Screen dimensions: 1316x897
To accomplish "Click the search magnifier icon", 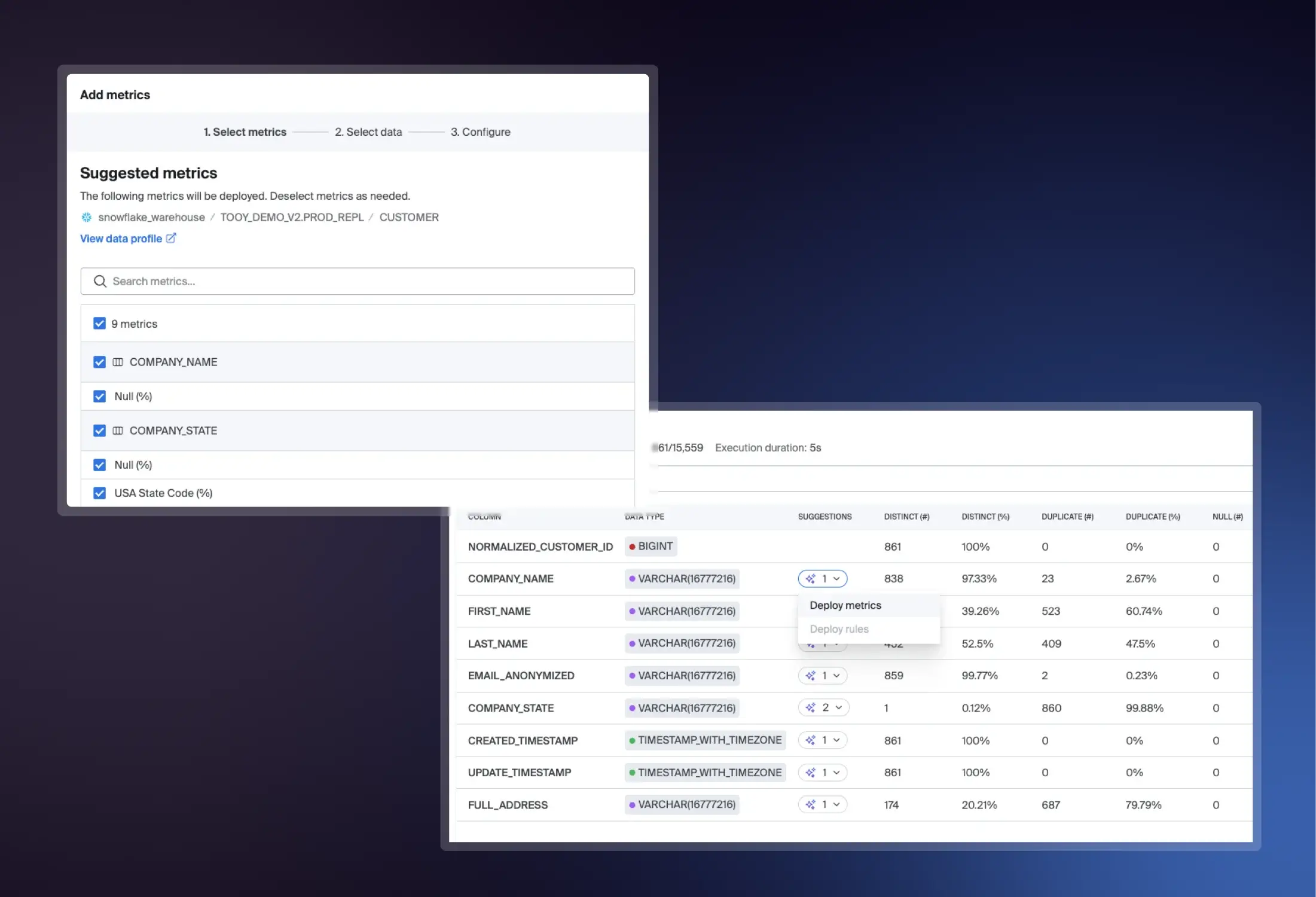I will click(100, 281).
